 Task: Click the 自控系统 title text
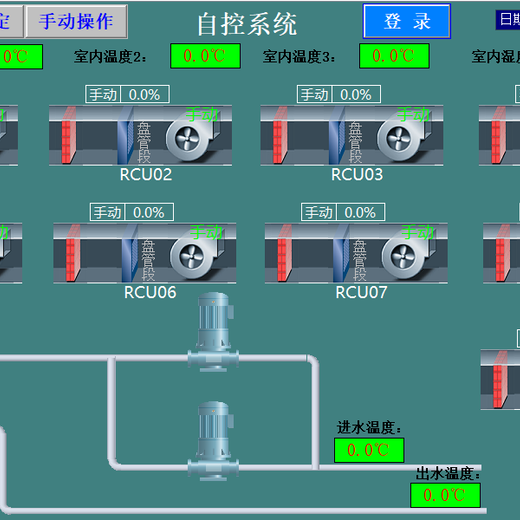click(x=247, y=24)
